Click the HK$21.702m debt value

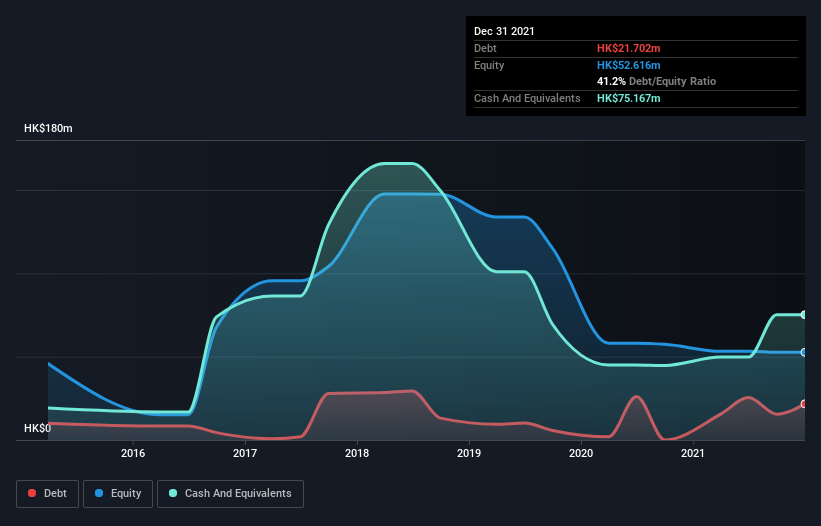pos(628,48)
